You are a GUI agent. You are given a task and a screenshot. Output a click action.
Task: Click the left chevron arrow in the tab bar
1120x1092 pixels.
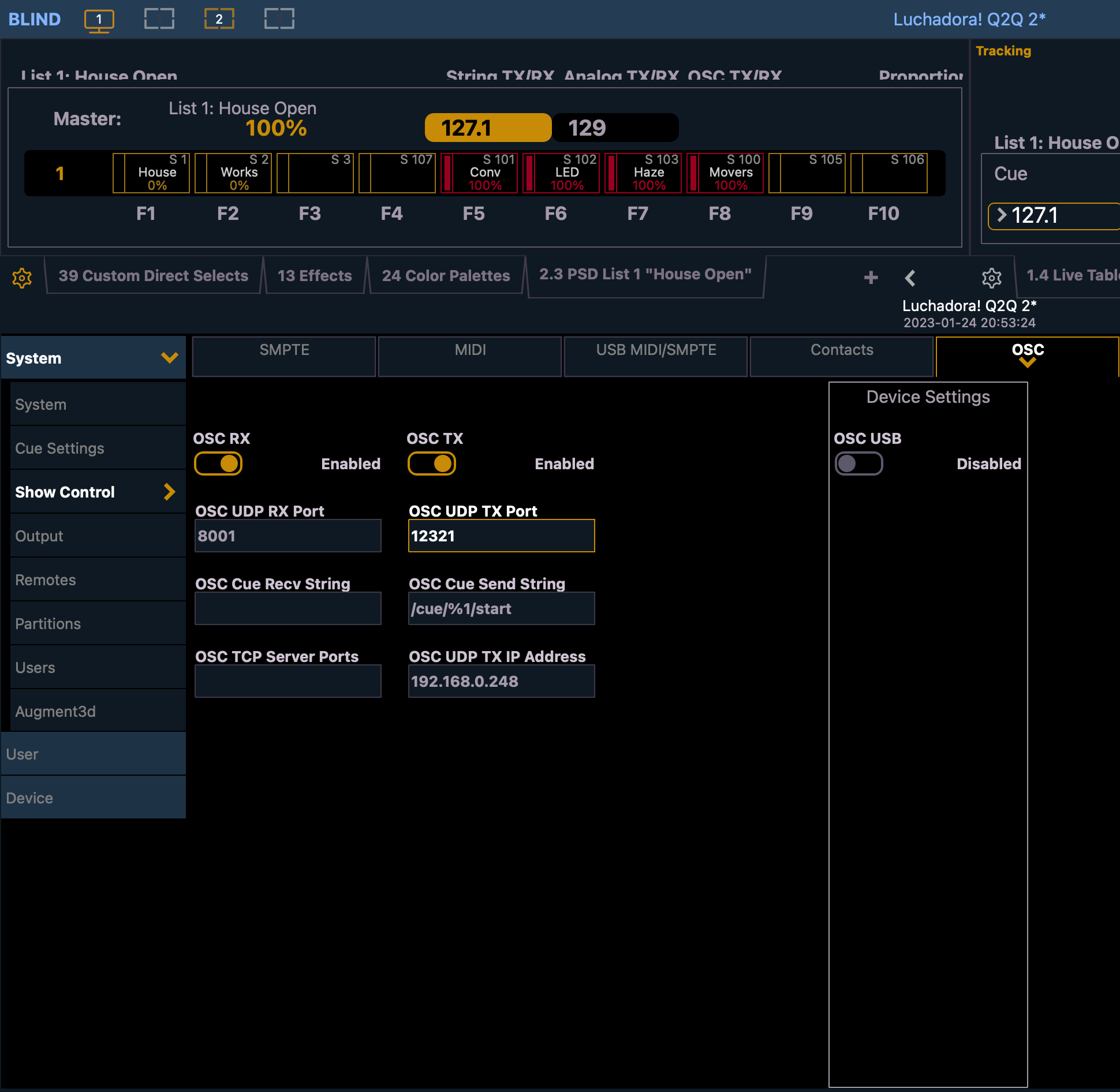tap(910, 278)
